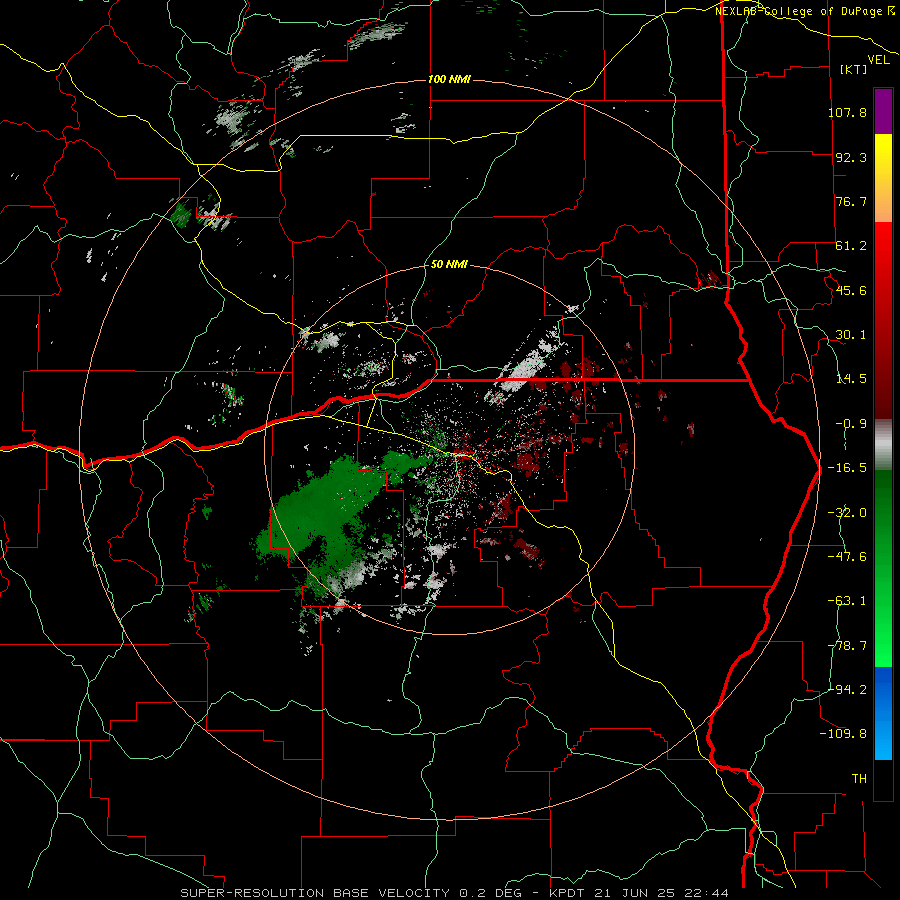Click the -78.7 velocity scale value
Image resolution: width=900 pixels, height=900 pixels.
[x=847, y=646]
